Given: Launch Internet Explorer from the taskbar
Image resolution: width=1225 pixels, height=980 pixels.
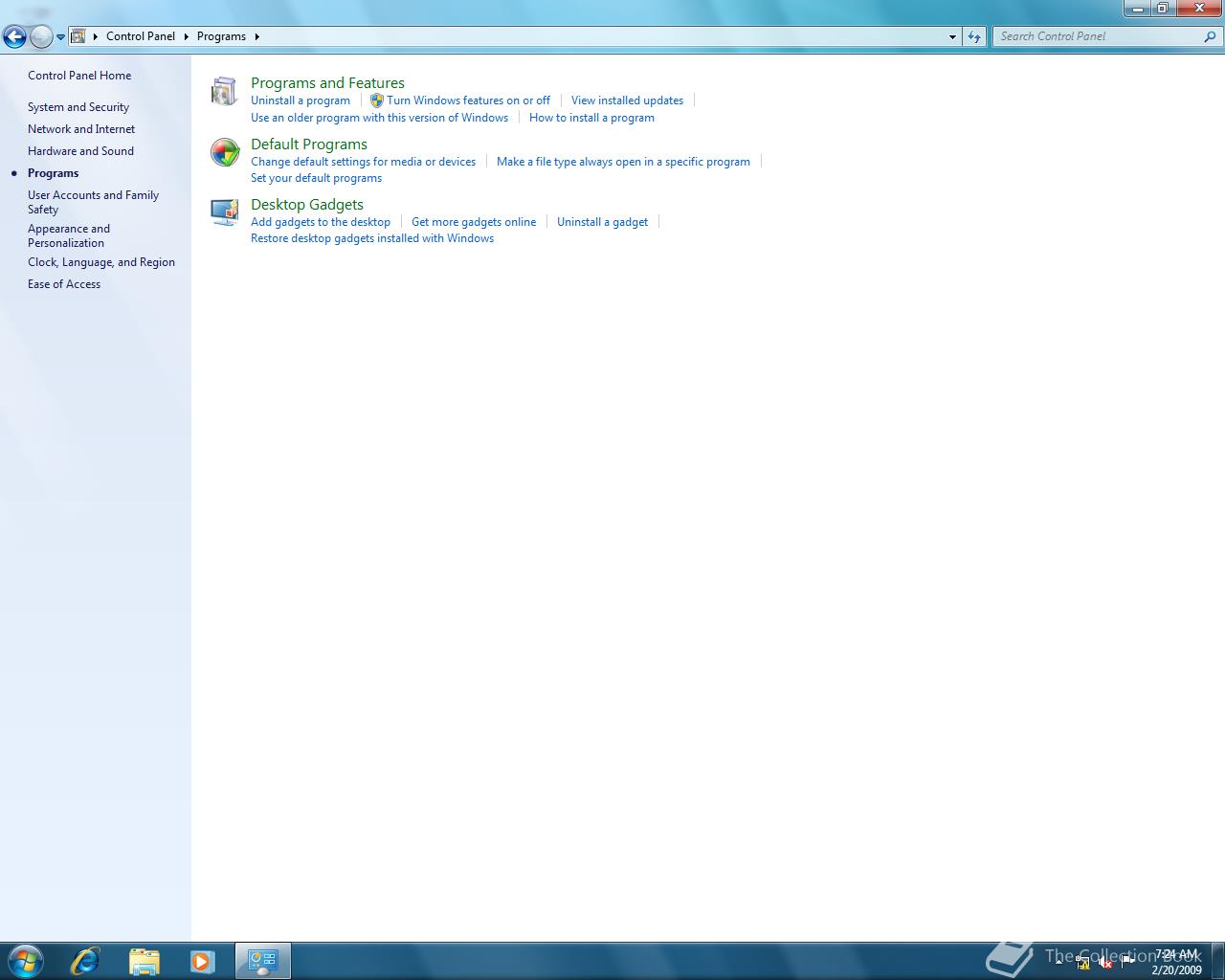Looking at the screenshot, I should click(x=85, y=961).
